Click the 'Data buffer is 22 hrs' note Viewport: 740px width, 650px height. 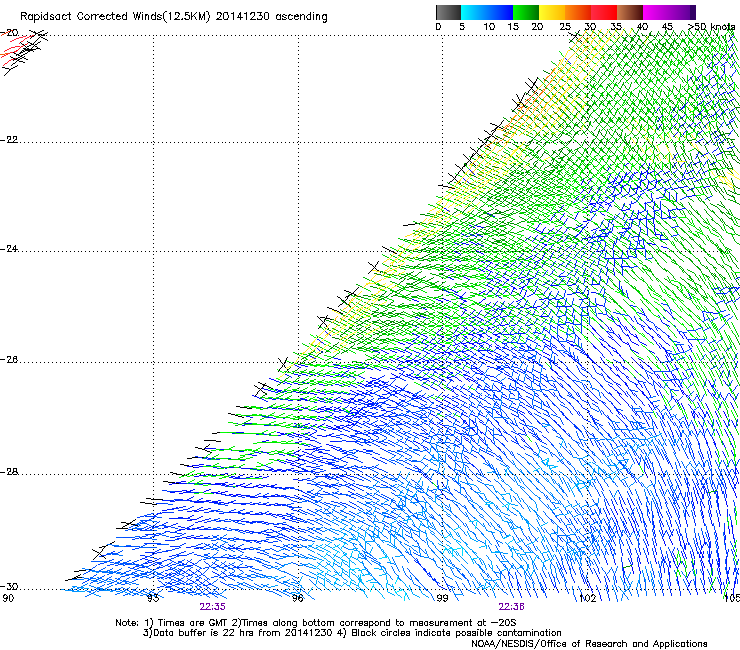click(352, 633)
